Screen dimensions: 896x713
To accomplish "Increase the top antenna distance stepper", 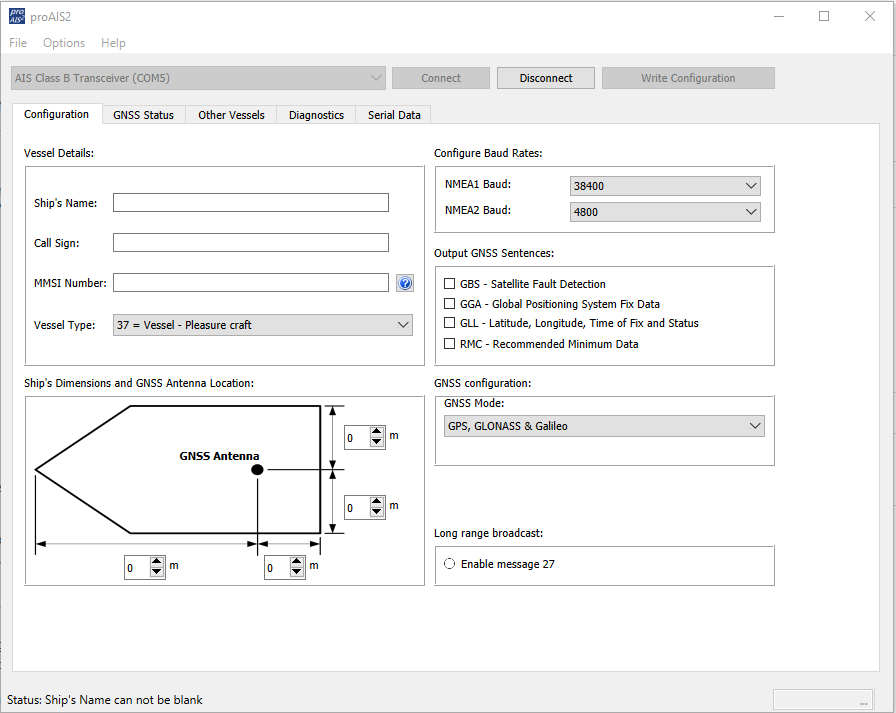I will (377, 432).
